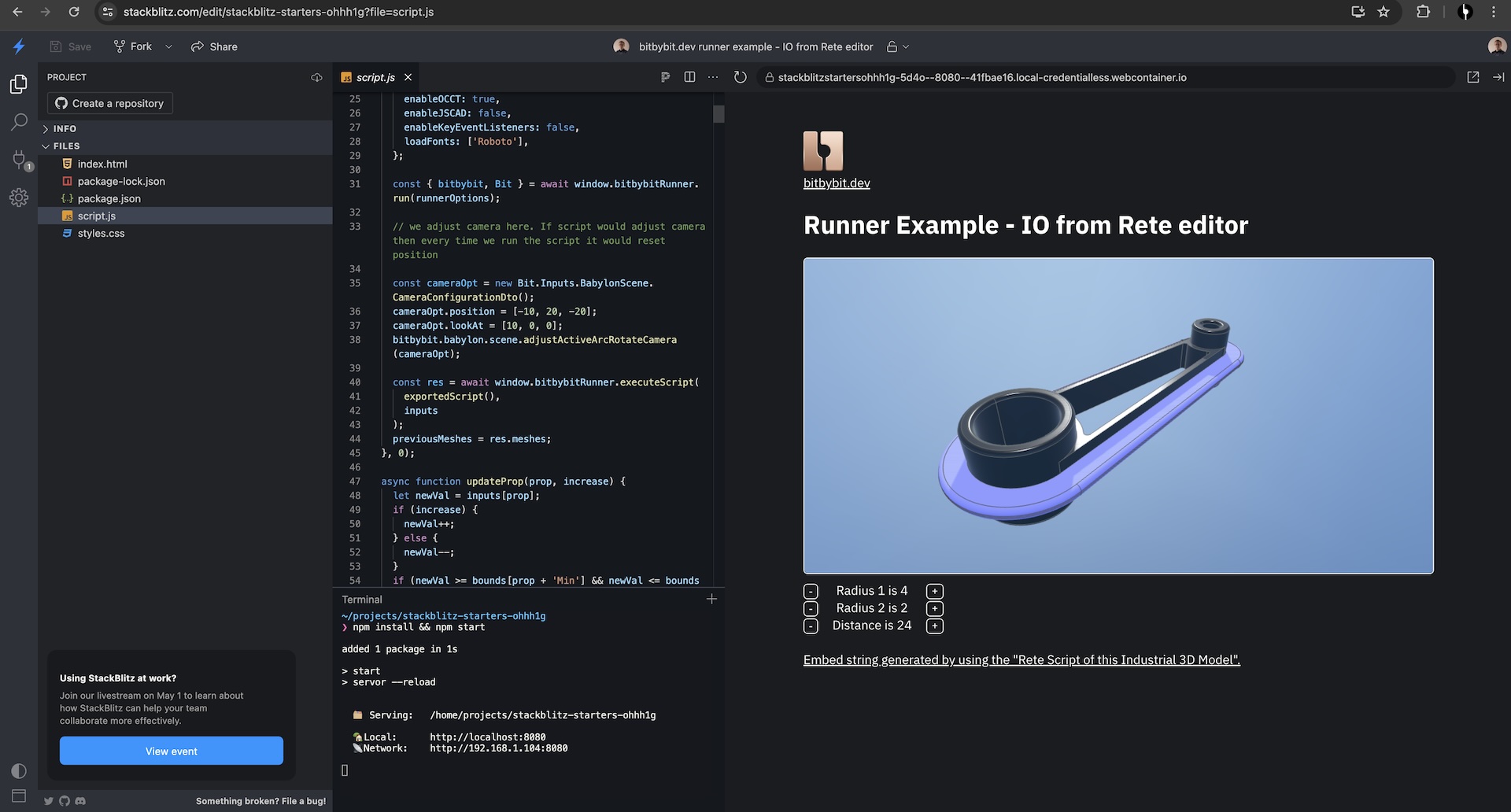Viewport: 1511px width, 812px height.
Task: Open index.html in the file tree
Action: [185, 164]
